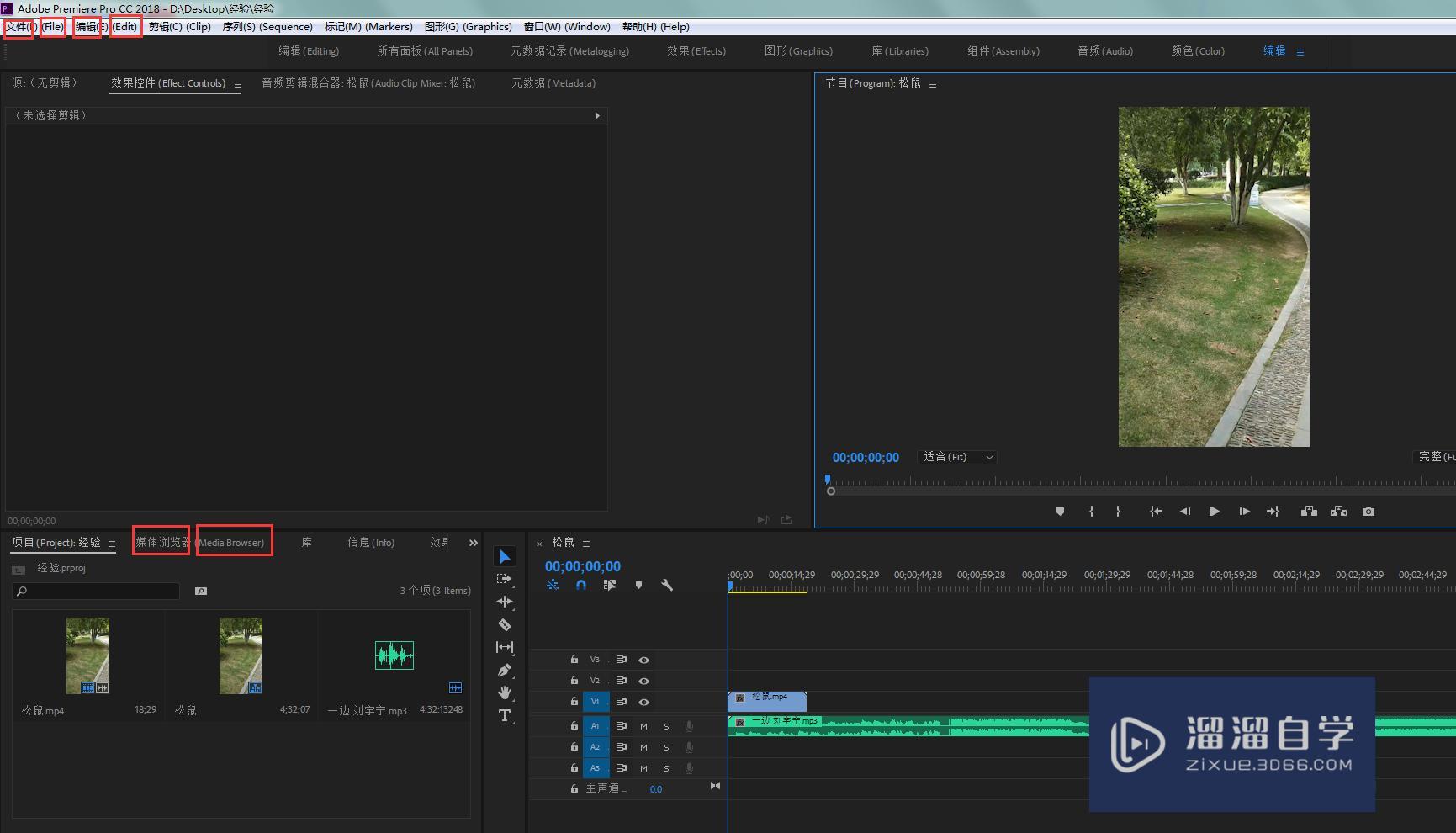Open Project panel menu
The image size is (1456, 833).
112,544
